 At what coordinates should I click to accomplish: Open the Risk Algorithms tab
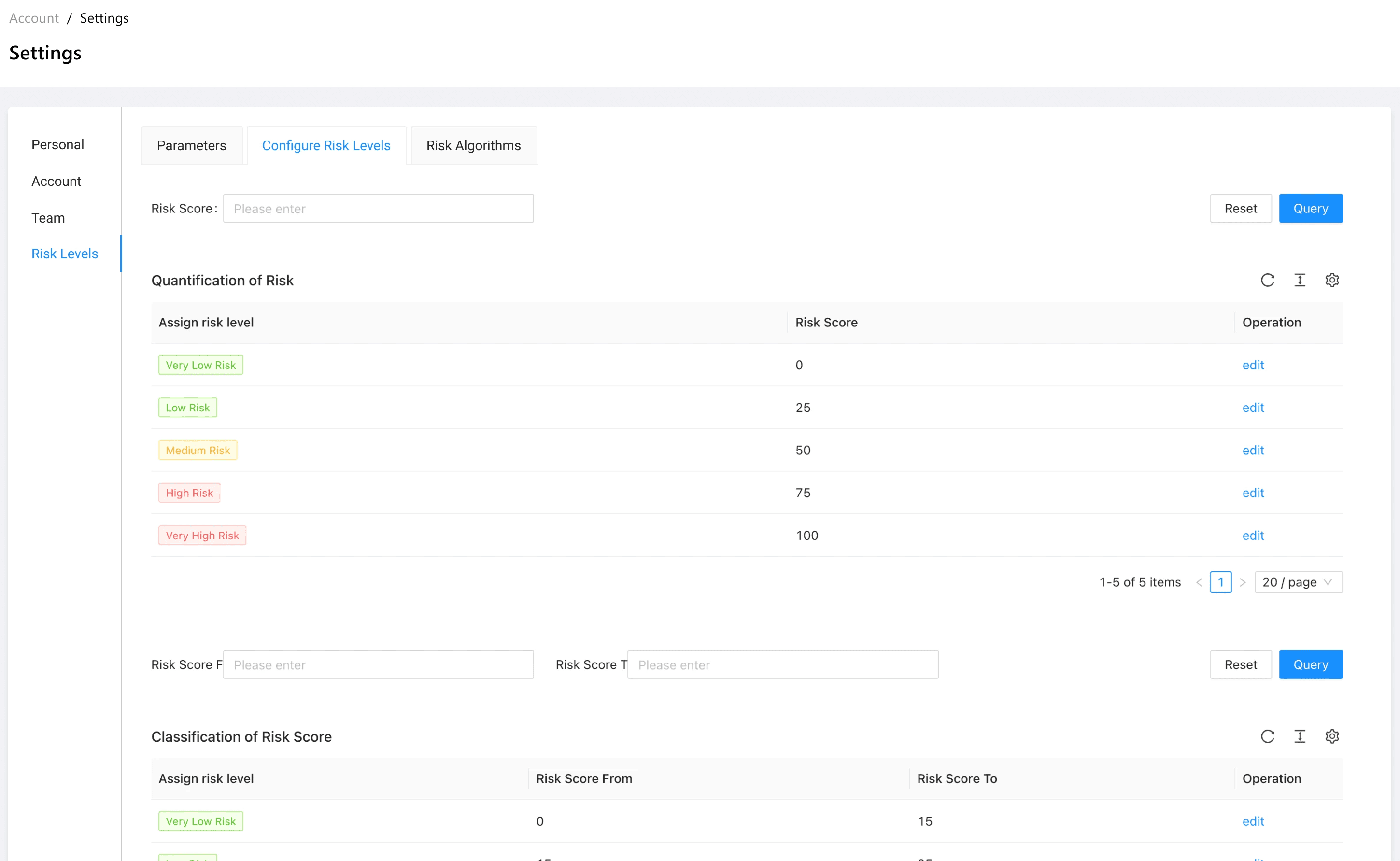coord(473,145)
